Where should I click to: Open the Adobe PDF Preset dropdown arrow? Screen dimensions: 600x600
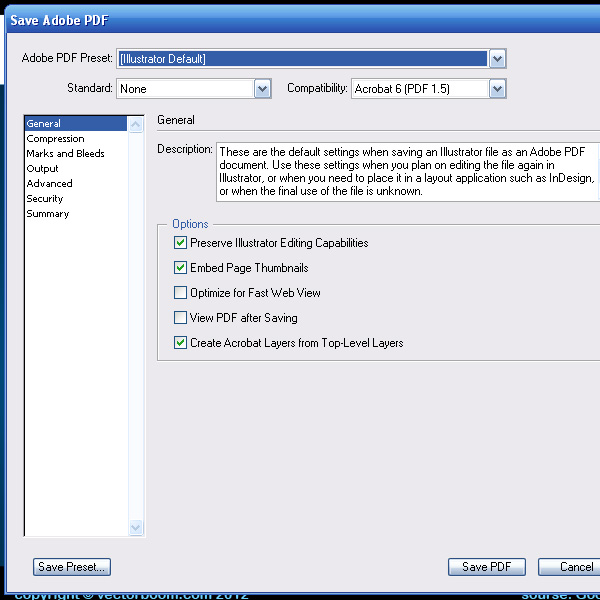click(497, 59)
